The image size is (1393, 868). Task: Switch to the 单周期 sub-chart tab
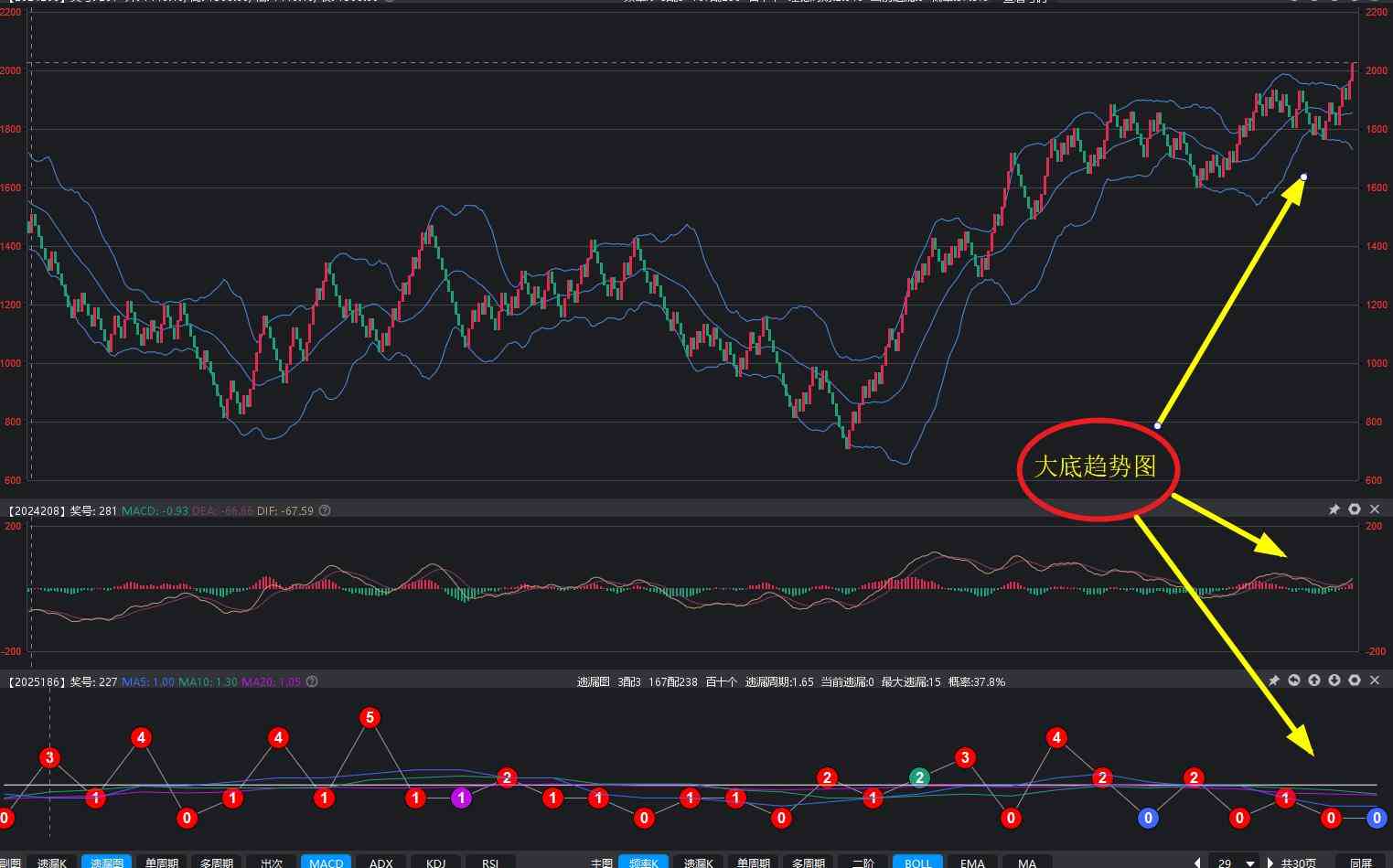coord(162,862)
